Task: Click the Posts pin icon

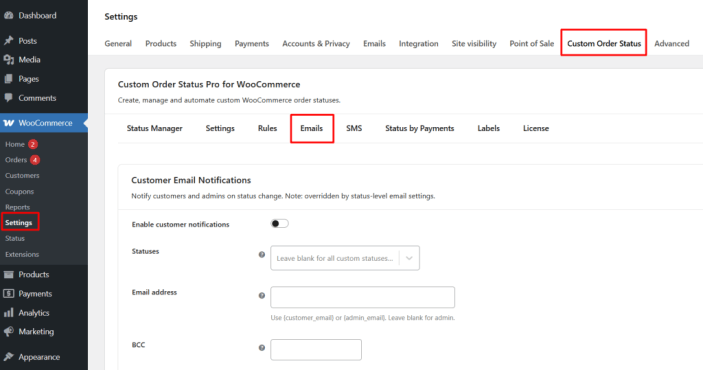Action: [x=9, y=41]
